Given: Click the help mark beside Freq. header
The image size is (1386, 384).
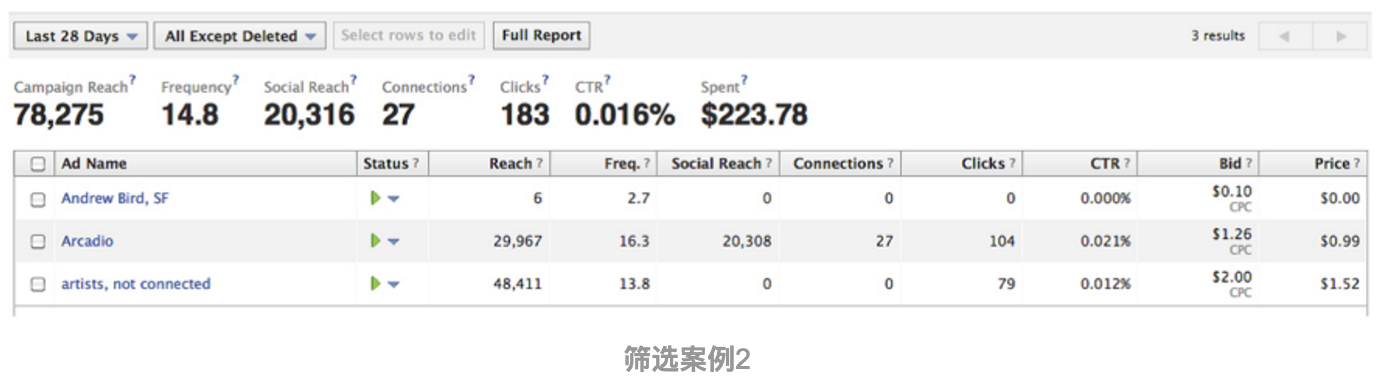Looking at the screenshot, I should (x=647, y=164).
